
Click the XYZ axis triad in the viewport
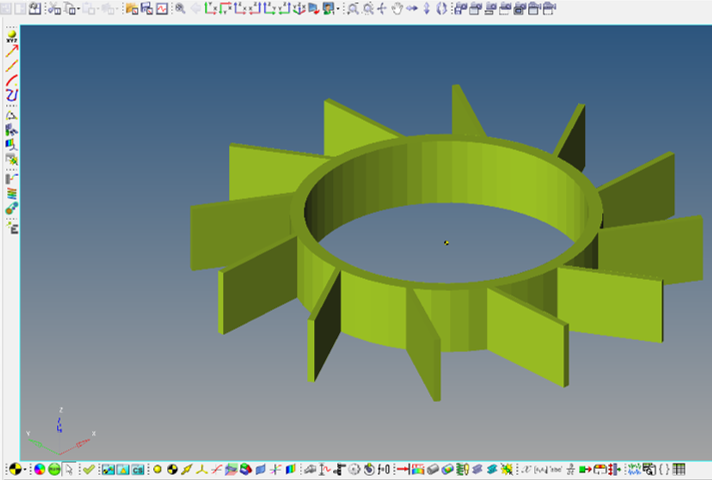tap(59, 427)
